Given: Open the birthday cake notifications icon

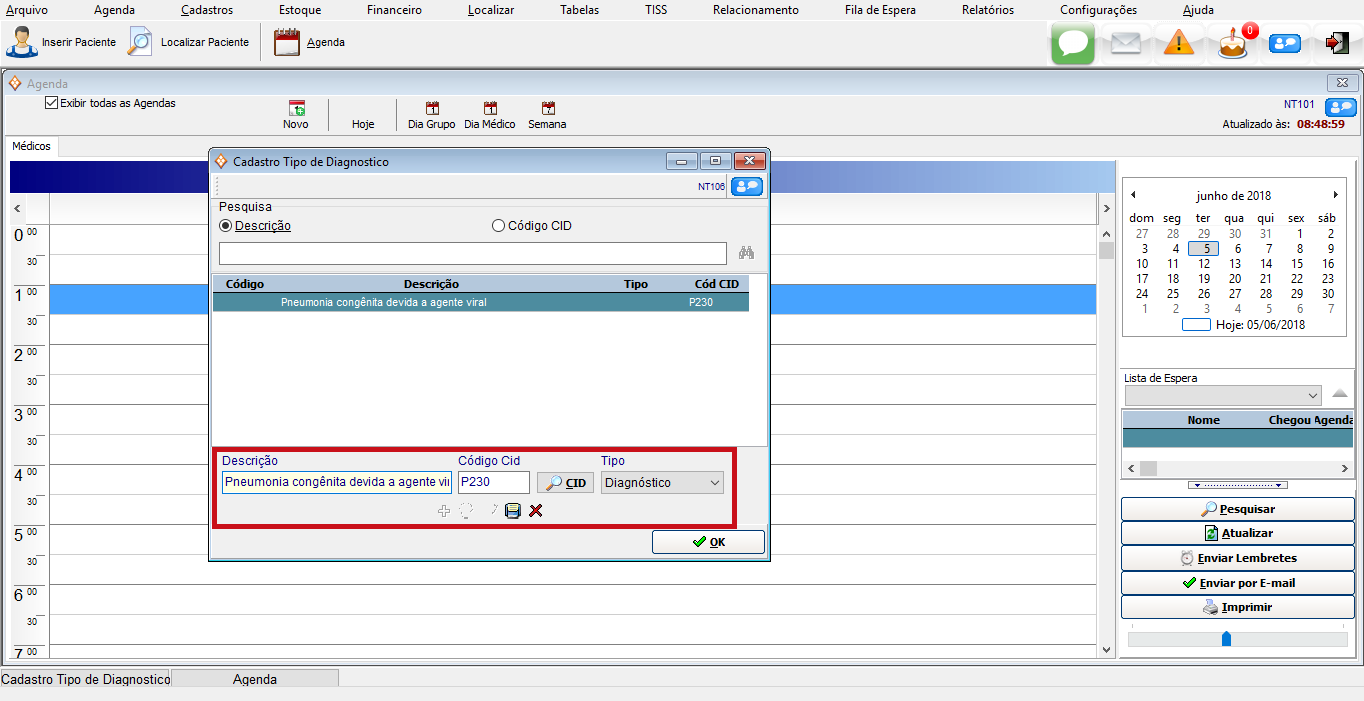Looking at the screenshot, I should (1233, 44).
